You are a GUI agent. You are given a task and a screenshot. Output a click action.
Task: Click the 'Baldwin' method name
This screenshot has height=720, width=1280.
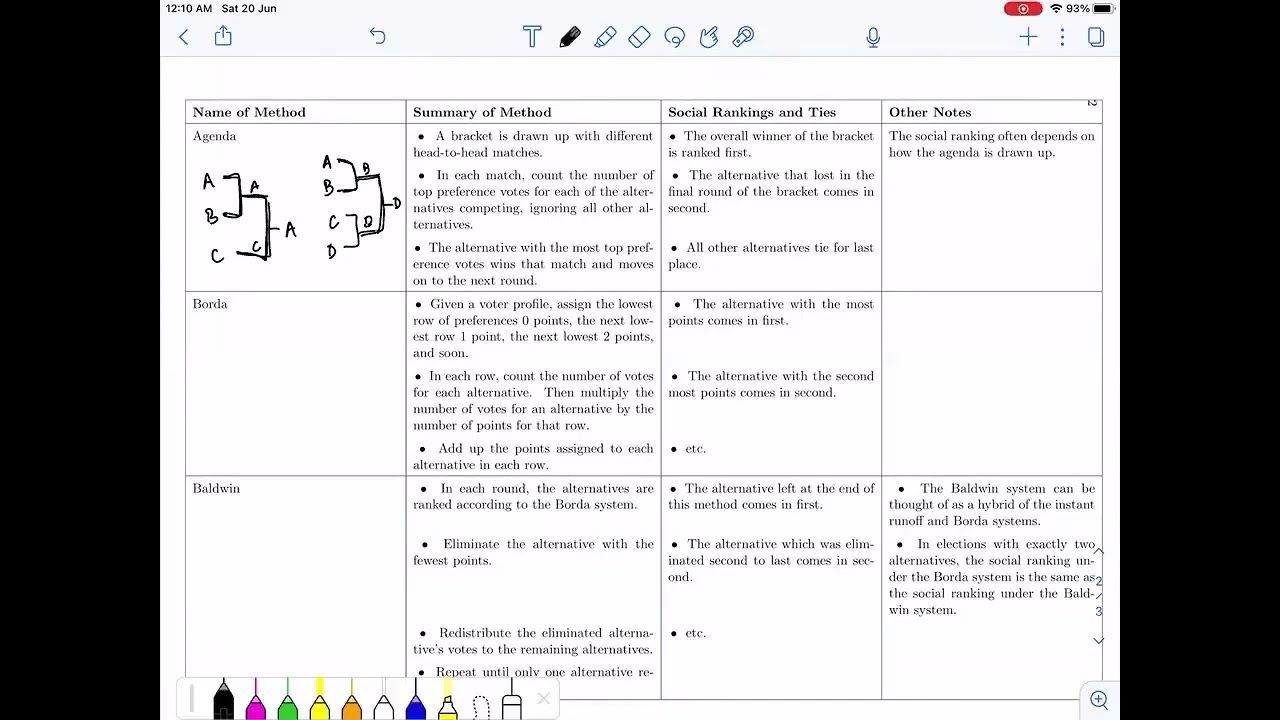(216, 488)
